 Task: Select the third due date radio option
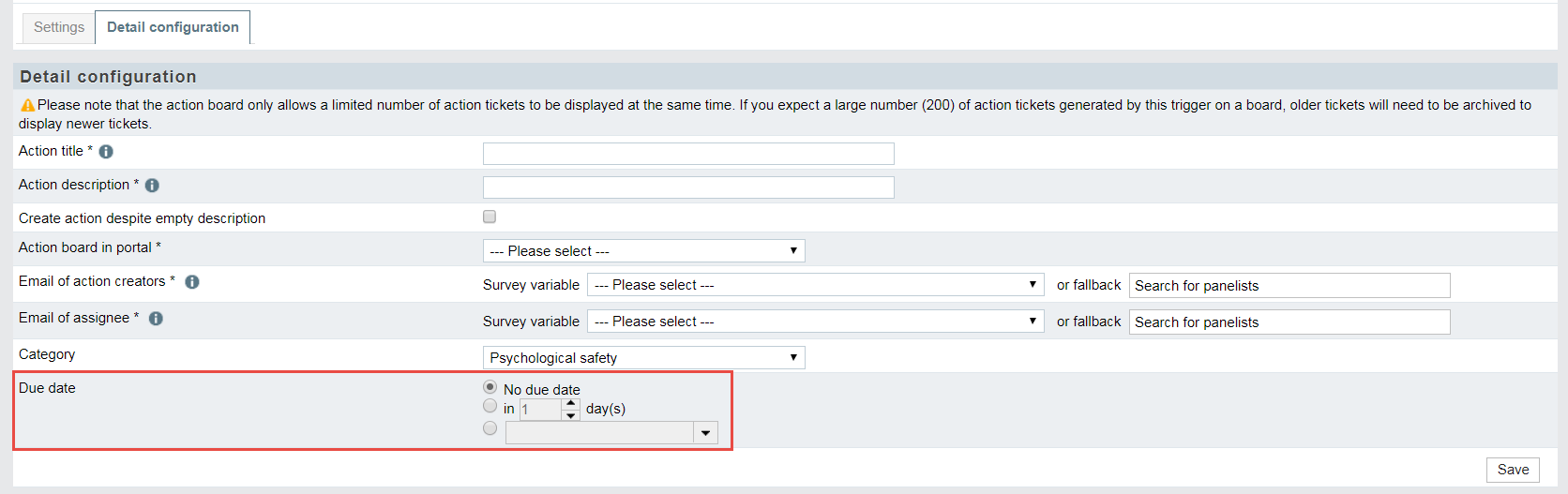pyautogui.click(x=490, y=428)
